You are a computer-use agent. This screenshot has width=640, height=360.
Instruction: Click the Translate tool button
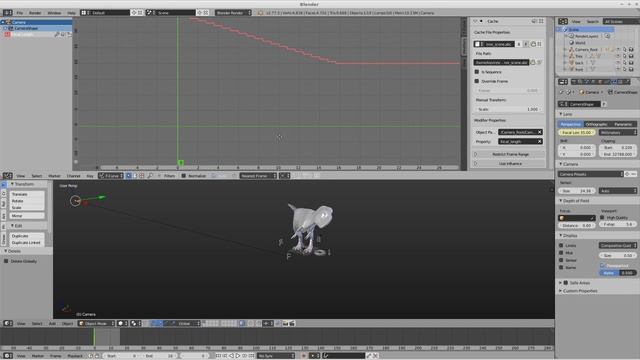(x=27, y=194)
